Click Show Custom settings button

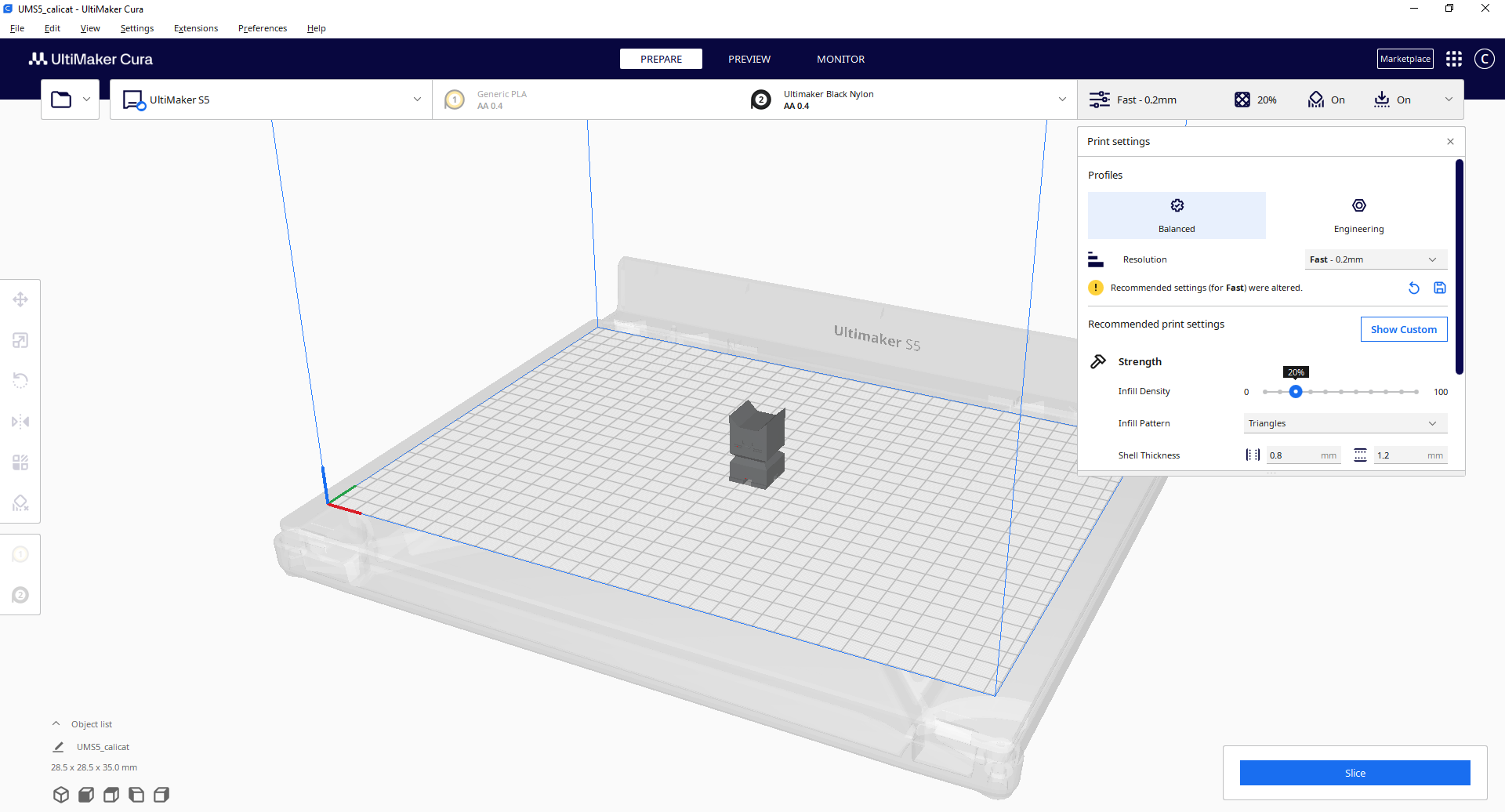tap(1404, 329)
